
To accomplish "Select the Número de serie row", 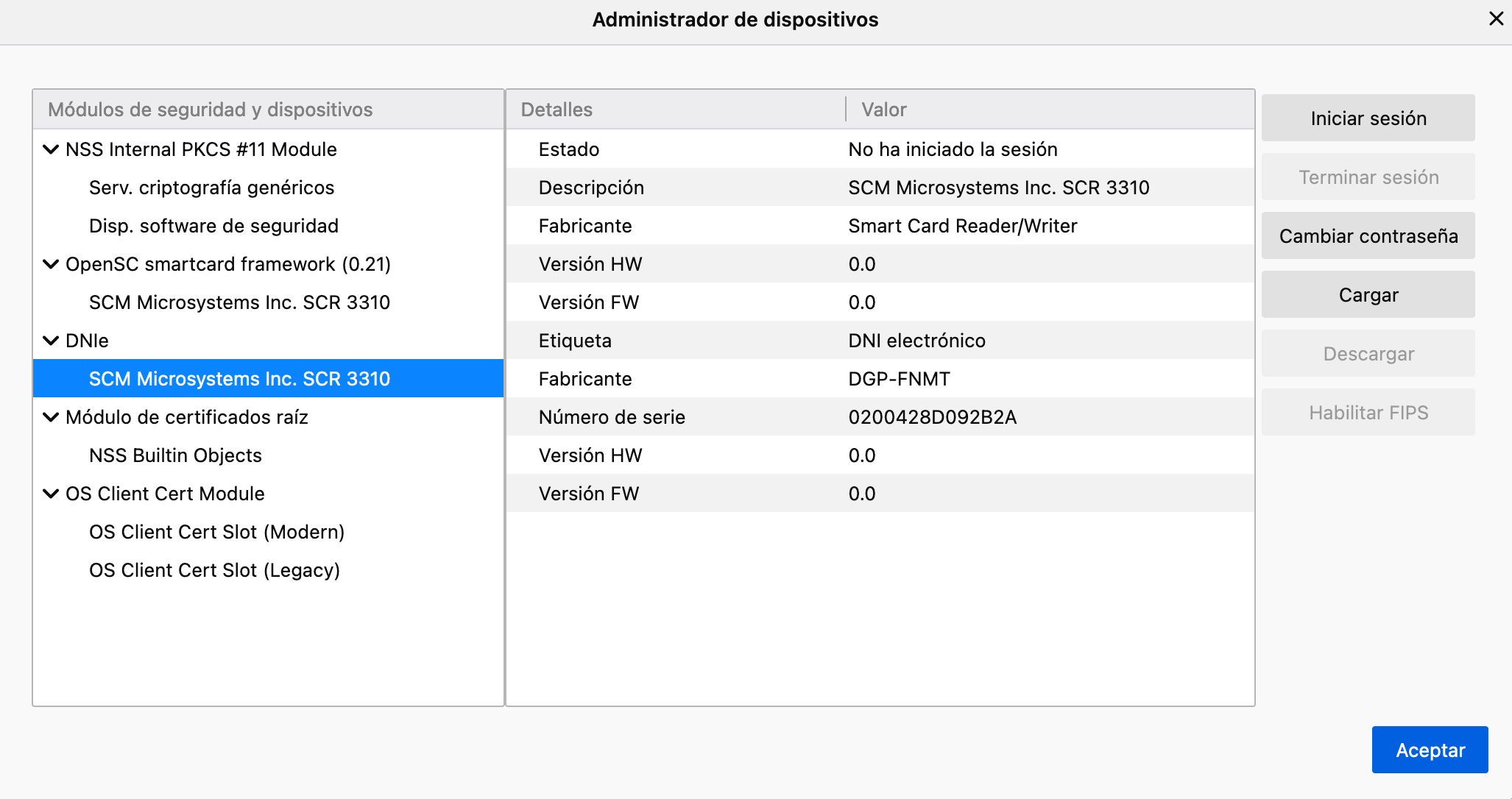I will 880,417.
